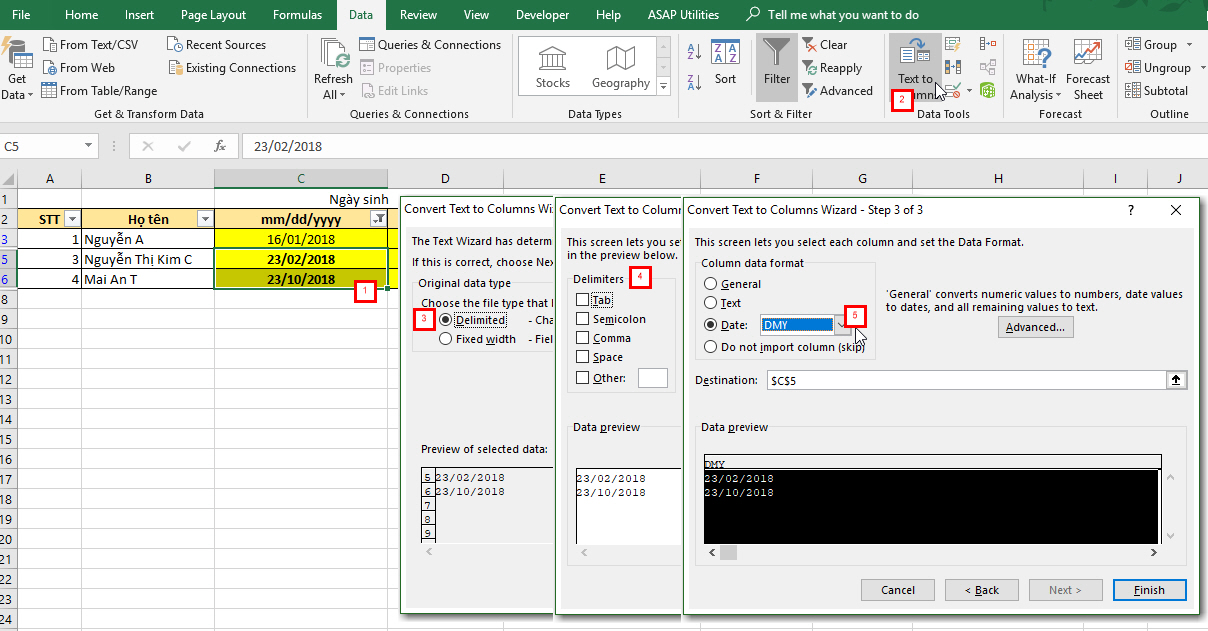Click the Geography data type icon
1208x631 pixels.
point(620,59)
